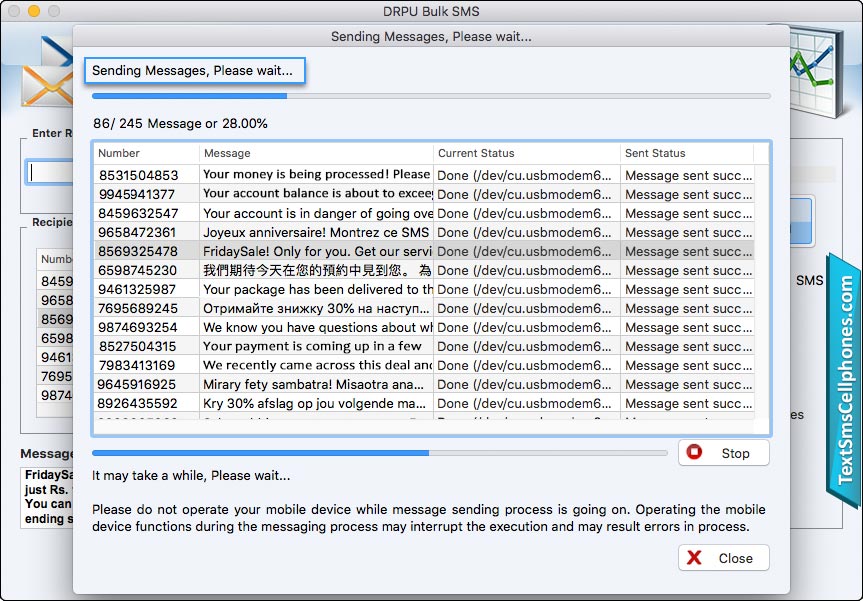Viewport: 863px width, 601px height.
Task: Select number 9874693254 in the dialog table
Action: [x=138, y=327]
